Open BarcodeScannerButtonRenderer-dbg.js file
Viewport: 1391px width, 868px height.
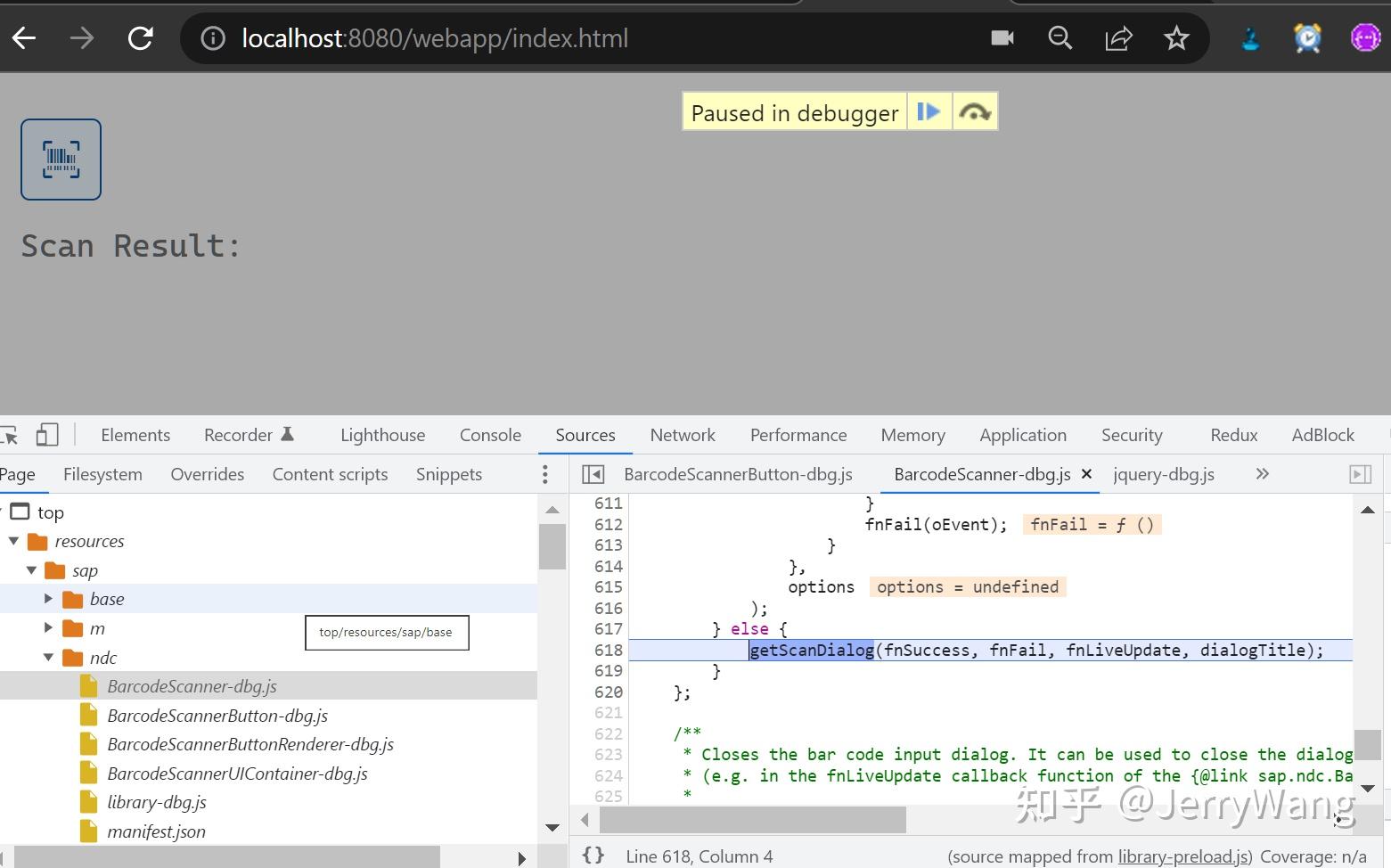click(250, 744)
